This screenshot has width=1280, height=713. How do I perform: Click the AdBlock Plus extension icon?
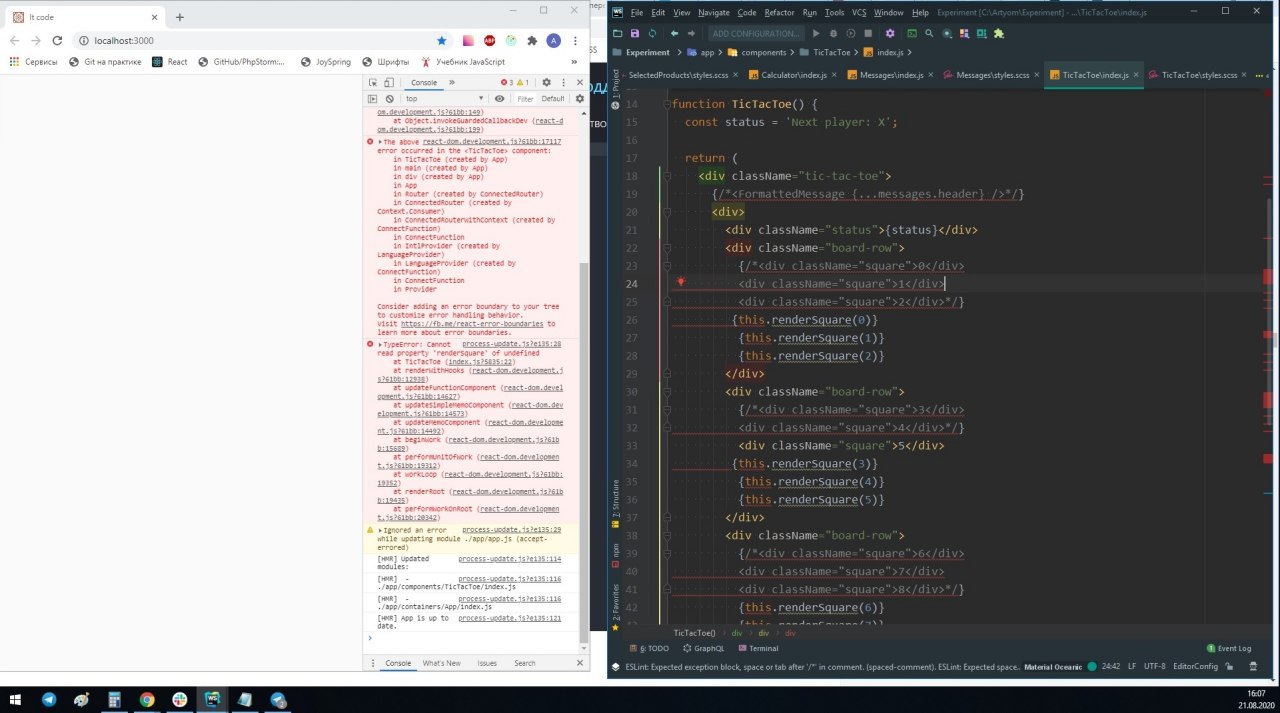(x=490, y=40)
